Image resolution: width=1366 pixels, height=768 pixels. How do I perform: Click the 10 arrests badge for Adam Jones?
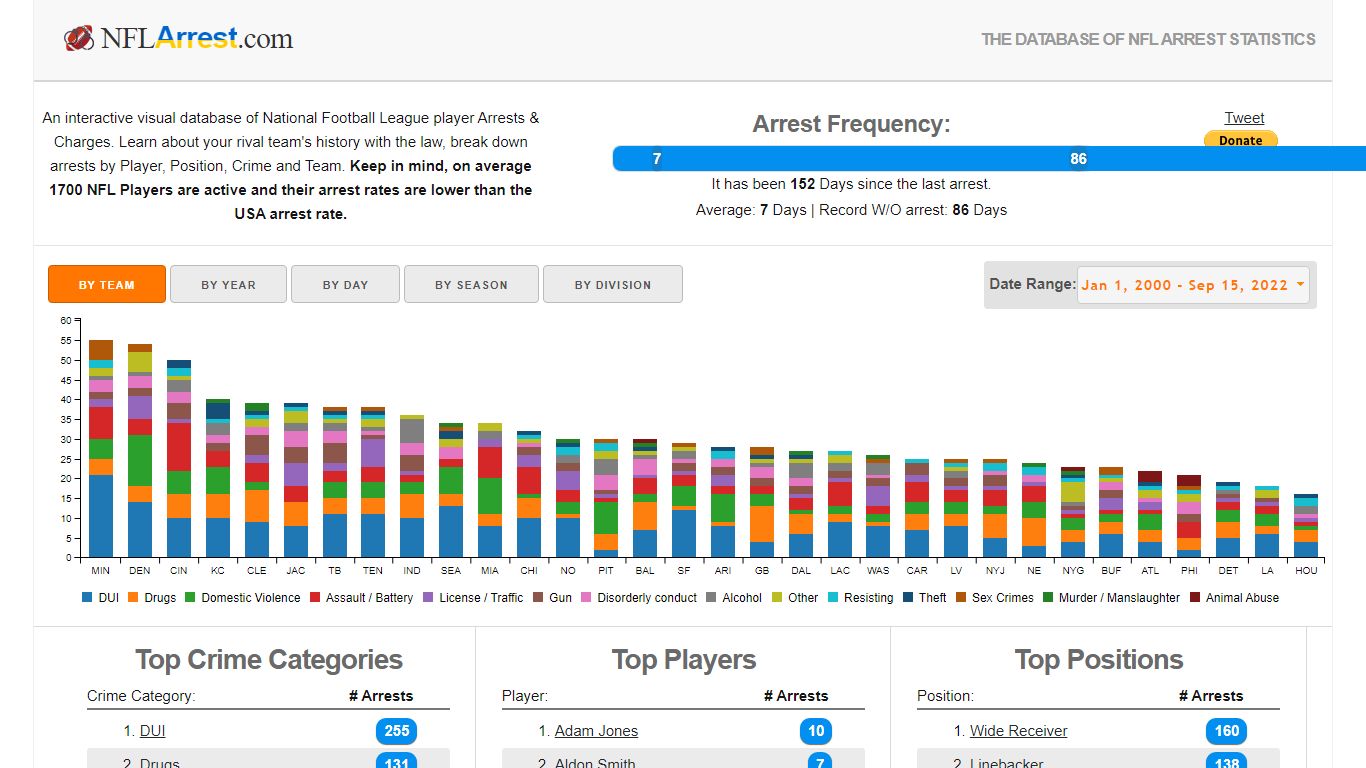[x=816, y=731]
